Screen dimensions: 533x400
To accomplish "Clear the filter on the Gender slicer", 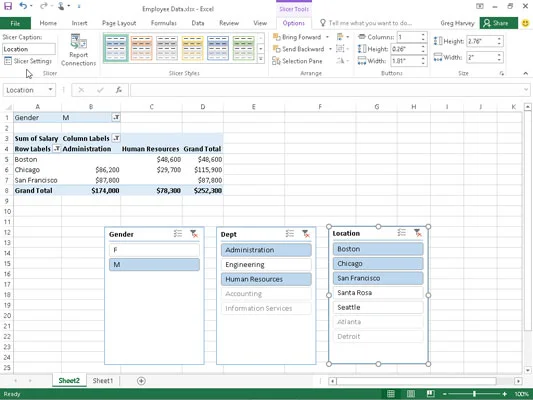I will pos(194,233).
